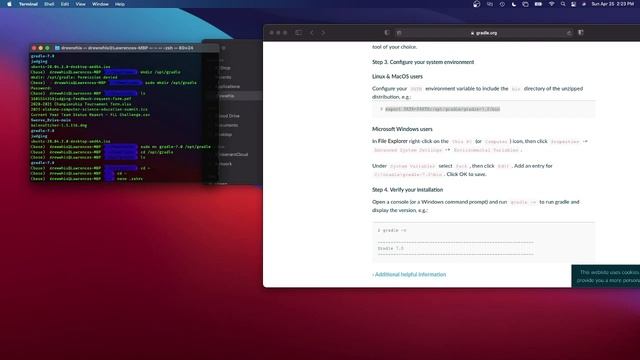
Task: Click the cookies notice banner
Action: (x=606, y=276)
